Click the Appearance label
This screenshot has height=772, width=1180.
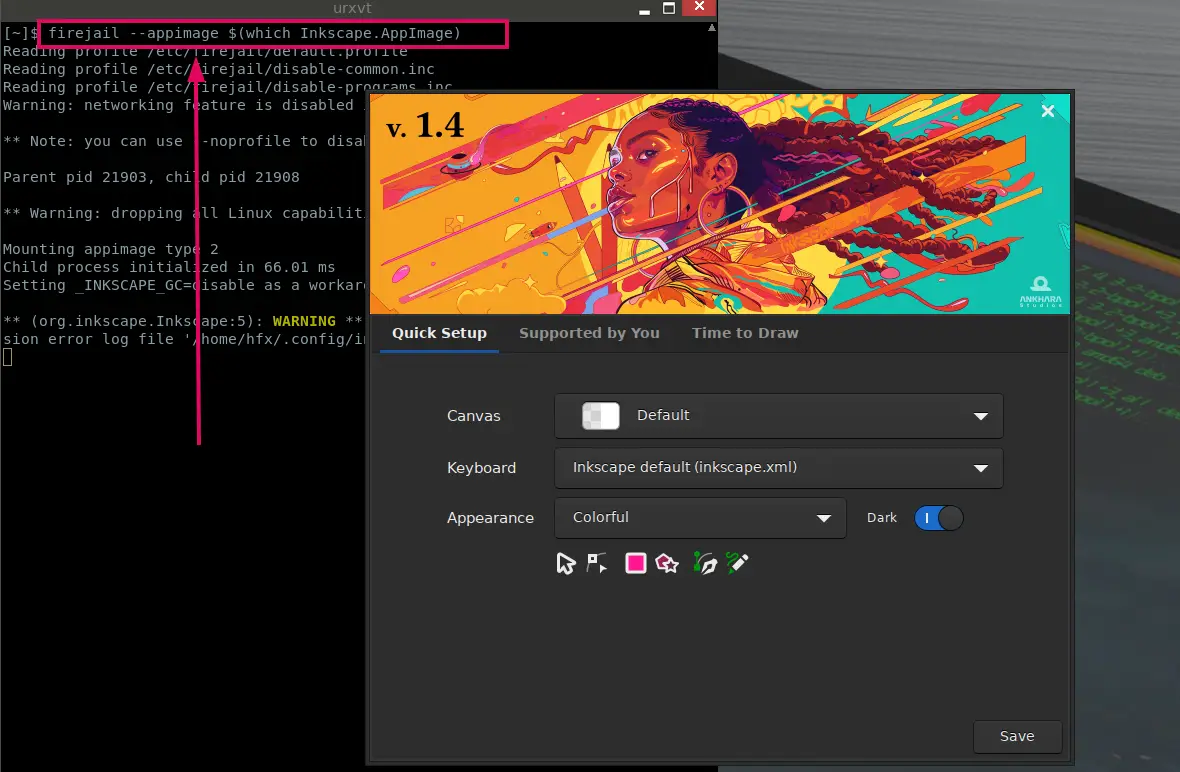(x=491, y=518)
